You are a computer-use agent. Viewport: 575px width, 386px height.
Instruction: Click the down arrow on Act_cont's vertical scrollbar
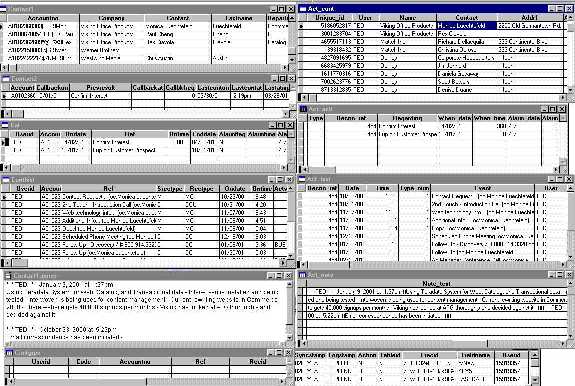(x=570, y=89)
